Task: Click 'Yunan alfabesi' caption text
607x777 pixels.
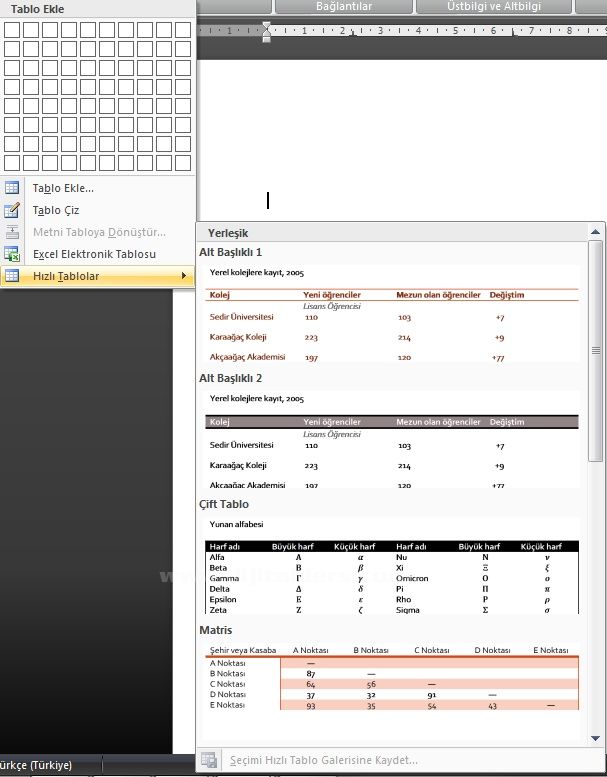Action: coord(236,524)
